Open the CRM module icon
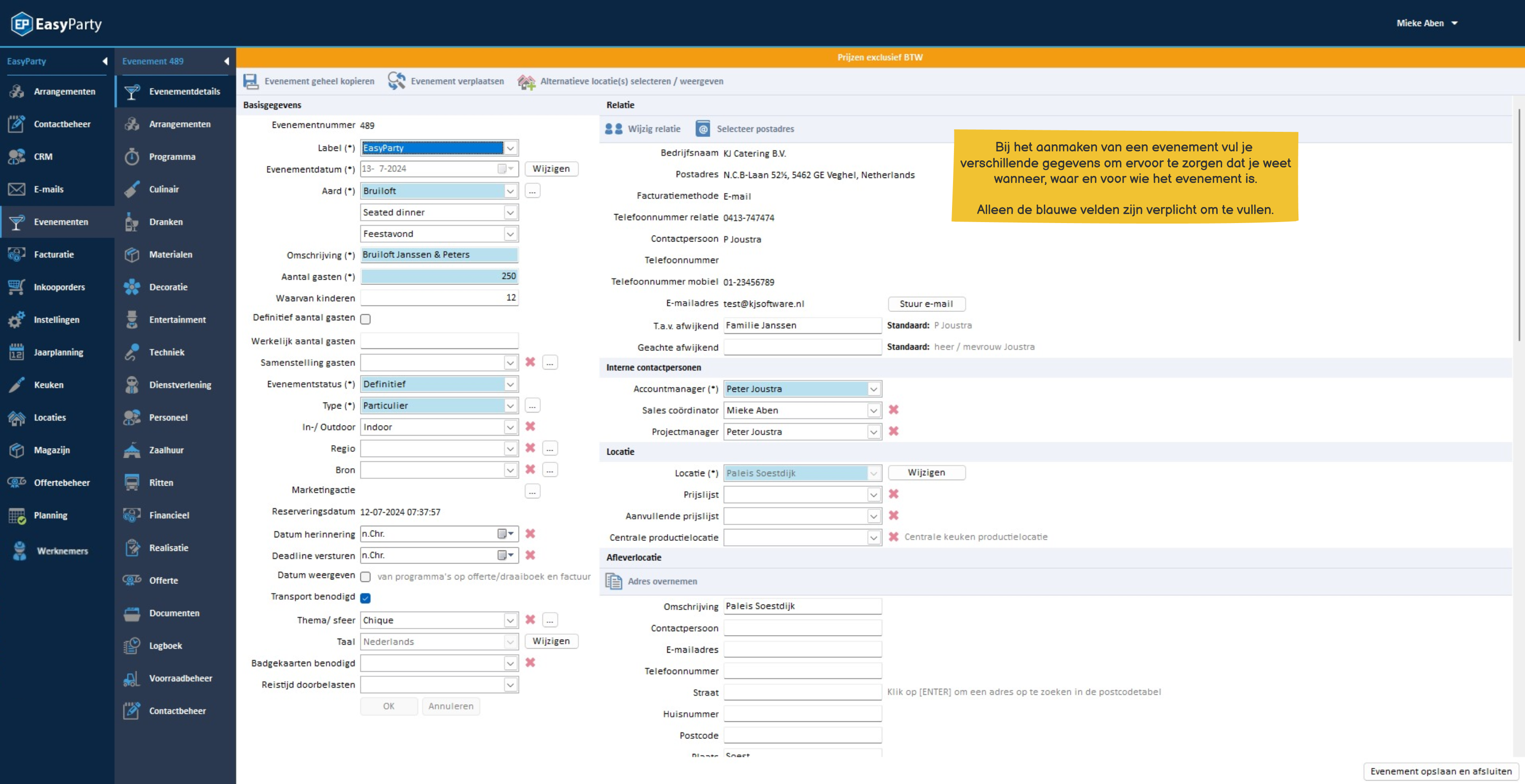The height and width of the screenshot is (784, 1525). [17, 156]
